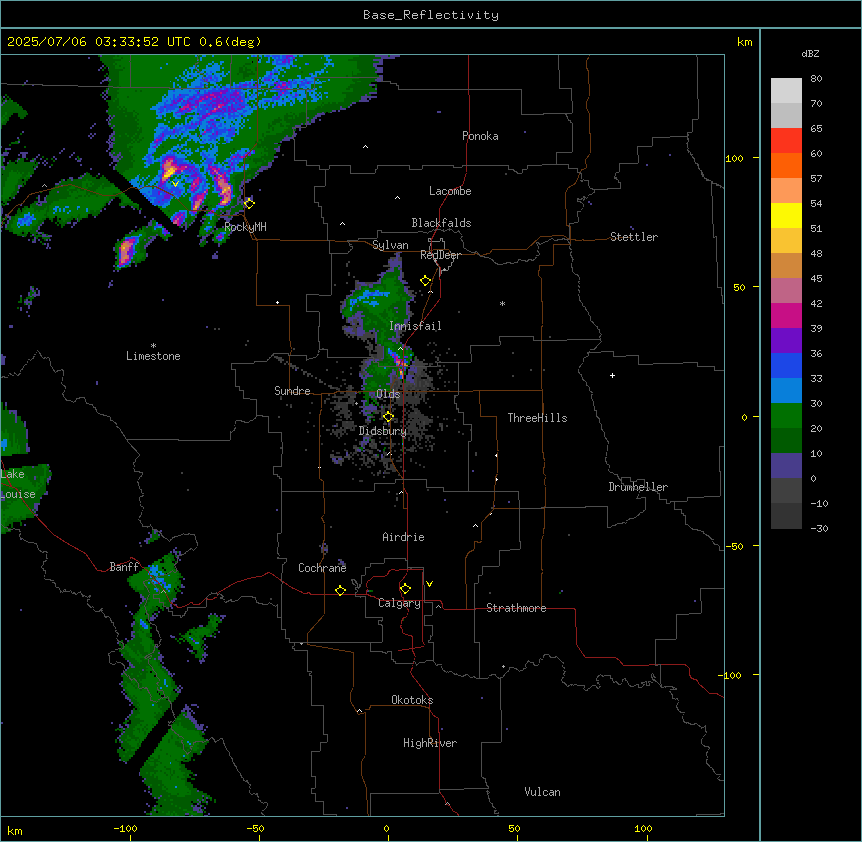Viewport: 862px width, 842px height.
Task: Click the Sundre town label
Action: (292, 391)
